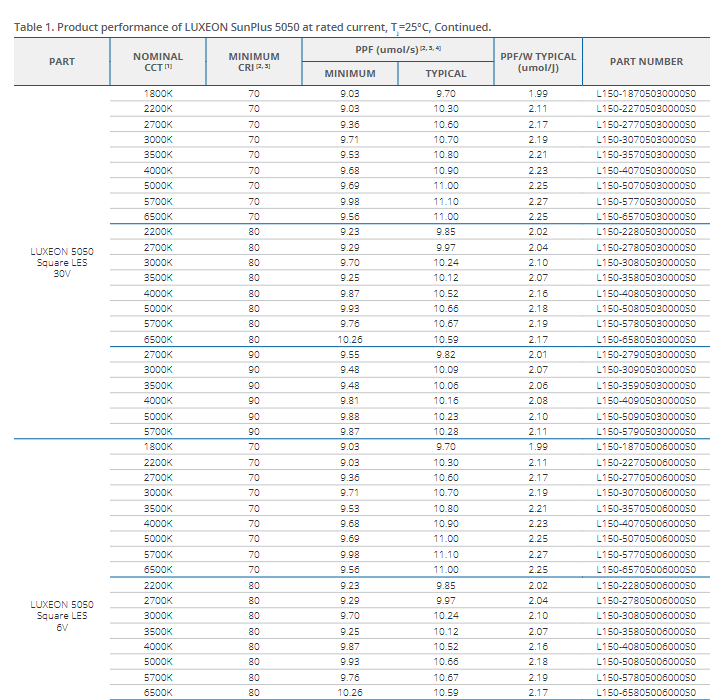The image size is (721, 700).
Task: Click PPF/W 1.99 in row L150-18705006000S0
Action: coord(538,447)
